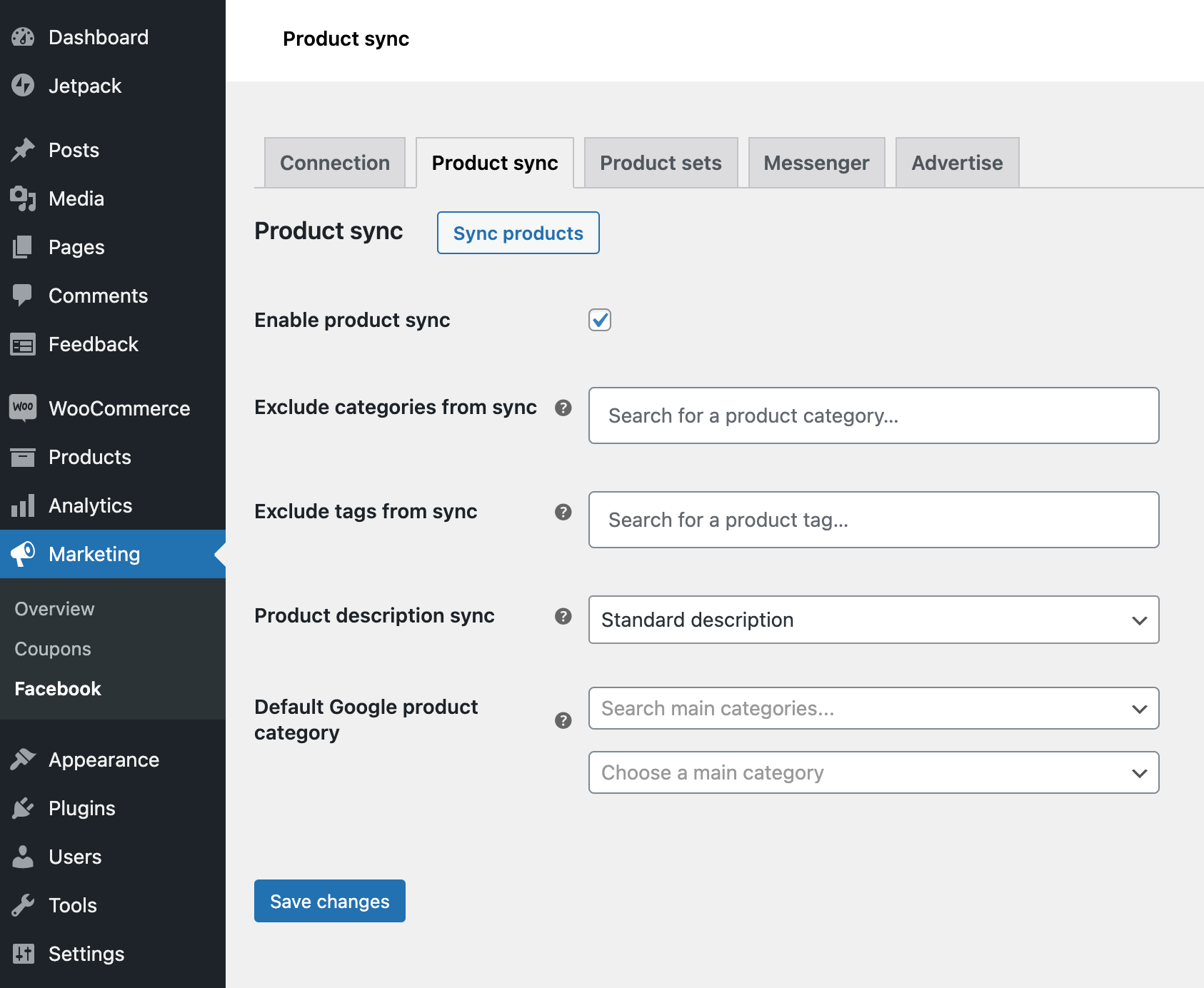Open Products via its sidebar icon
Viewport: 1204px width, 988px height.
[x=24, y=457]
